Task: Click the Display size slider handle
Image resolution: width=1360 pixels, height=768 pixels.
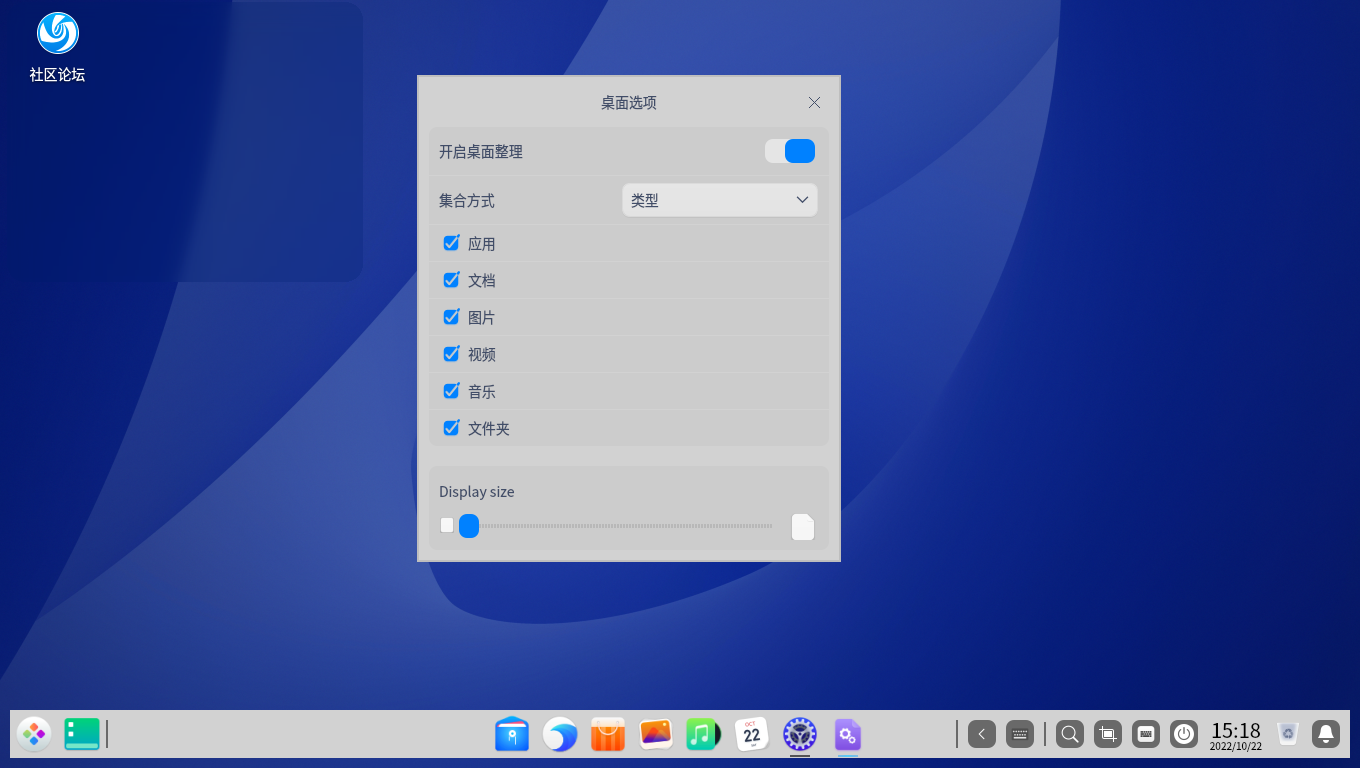Action: point(469,526)
